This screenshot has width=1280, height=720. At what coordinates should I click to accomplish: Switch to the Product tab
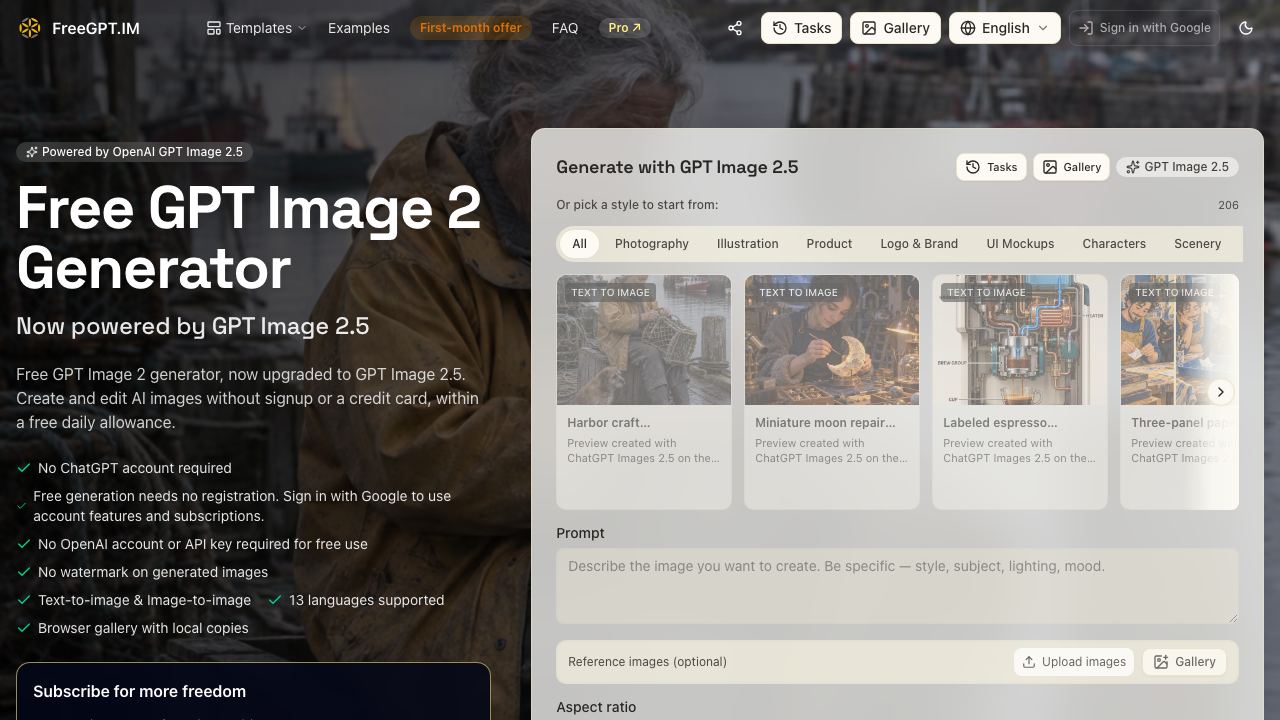click(x=829, y=244)
